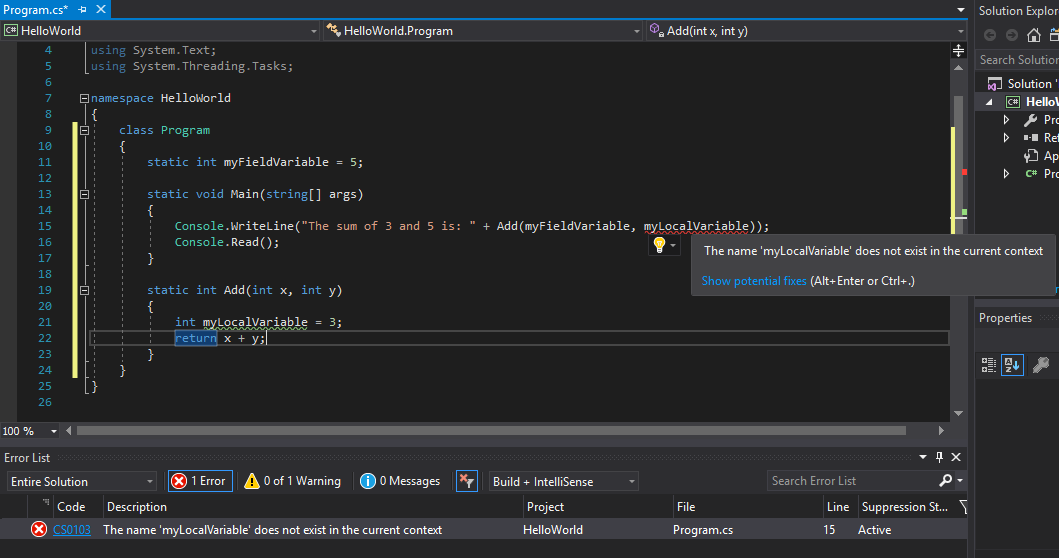1059x558 pixels.
Task: Click the Alphabetical sort icon in Properties
Action: click(1012, 365)
